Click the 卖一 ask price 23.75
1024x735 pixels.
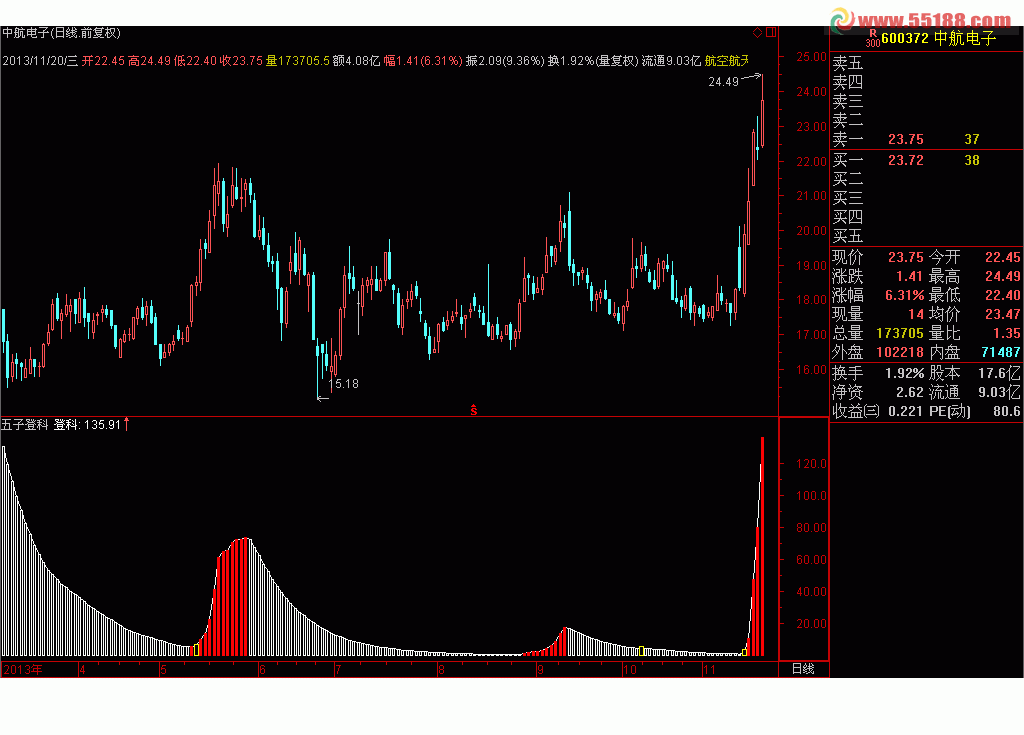click(906, 139)
